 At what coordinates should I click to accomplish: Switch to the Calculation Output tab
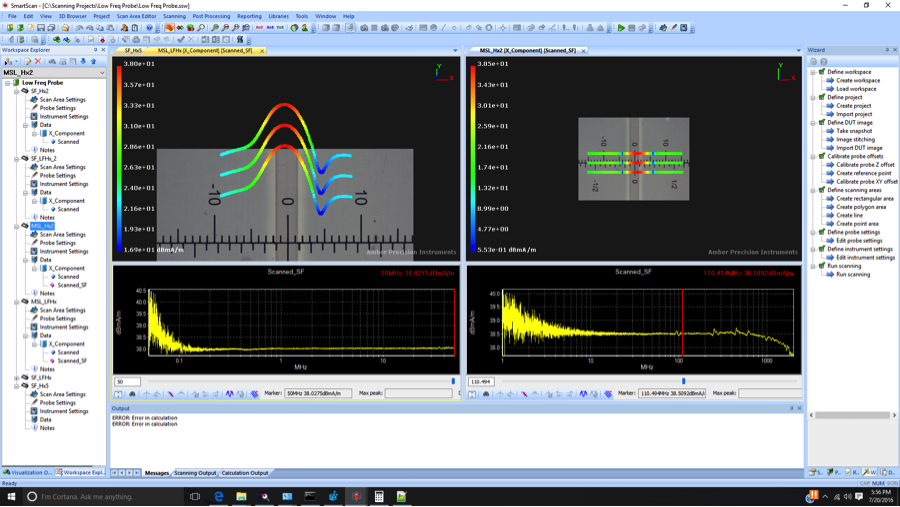point(245,473)
